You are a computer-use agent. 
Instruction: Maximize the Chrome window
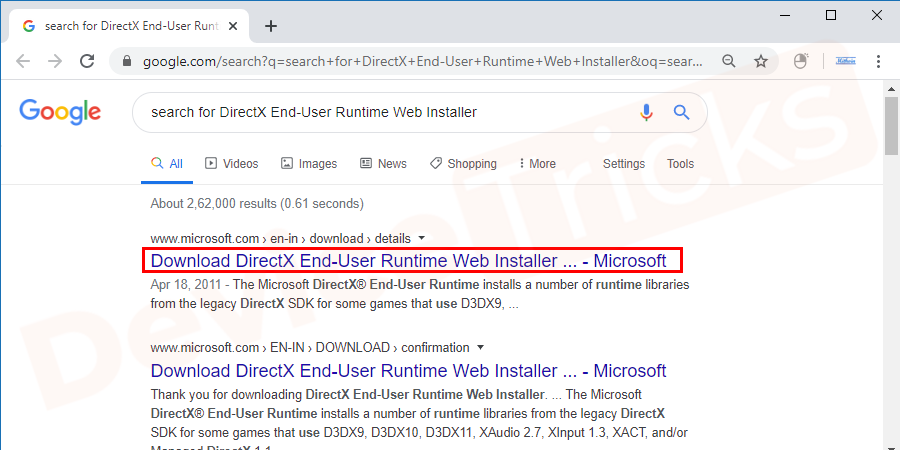tap(831, 15)
